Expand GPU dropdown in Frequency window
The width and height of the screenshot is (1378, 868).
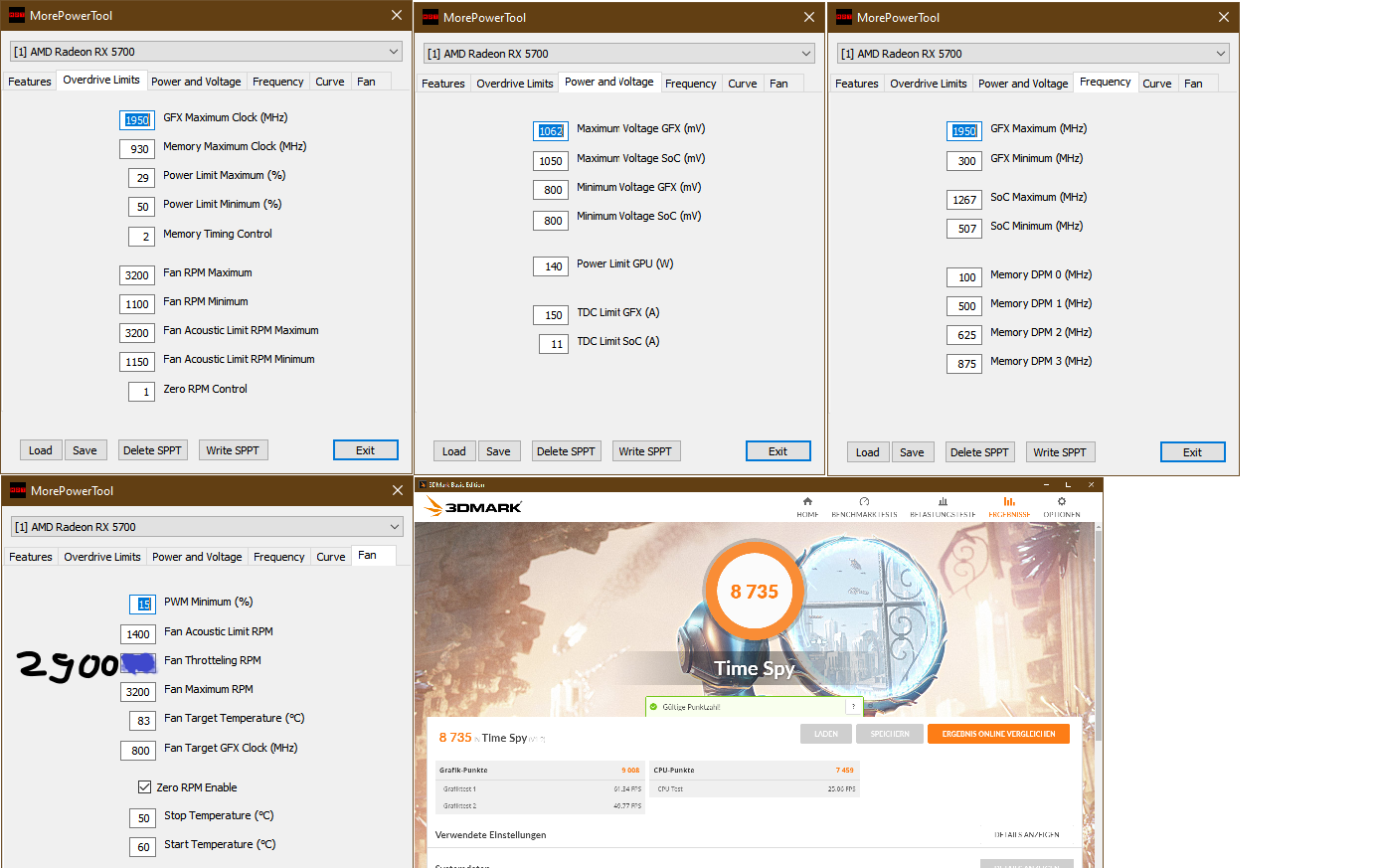point(1220,54)
